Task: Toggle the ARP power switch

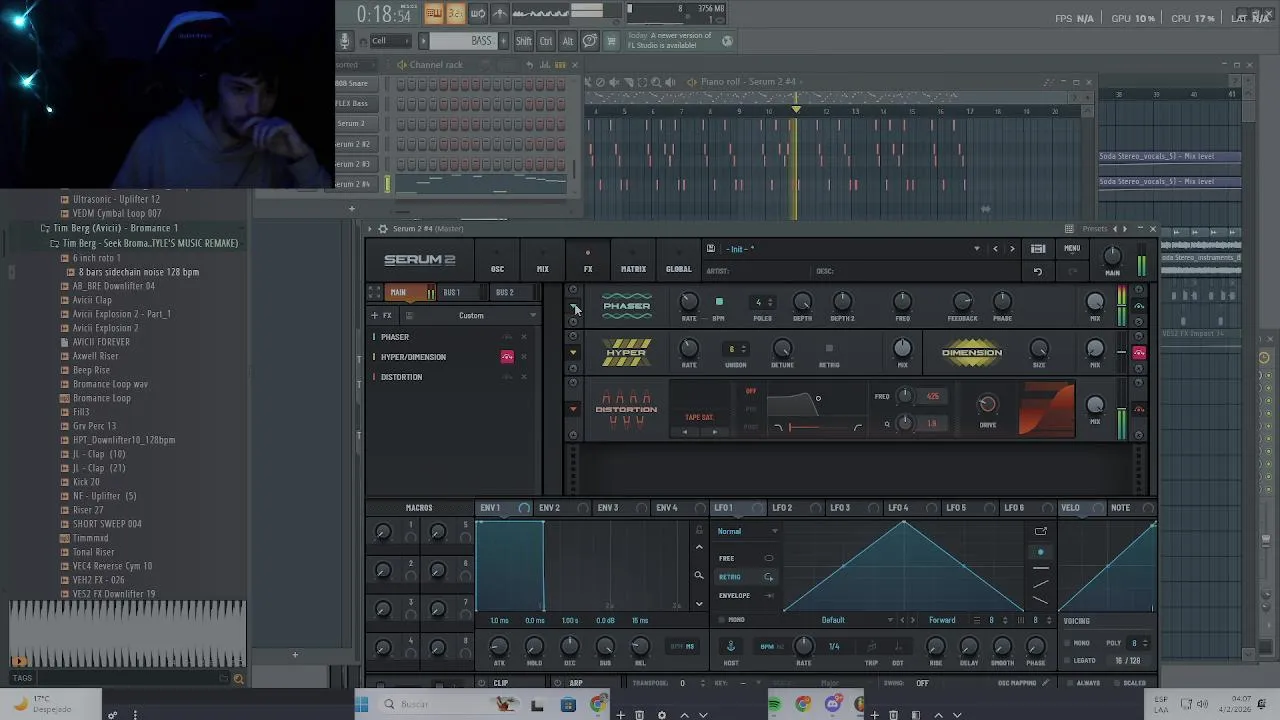Action: [x=558, y=683]
